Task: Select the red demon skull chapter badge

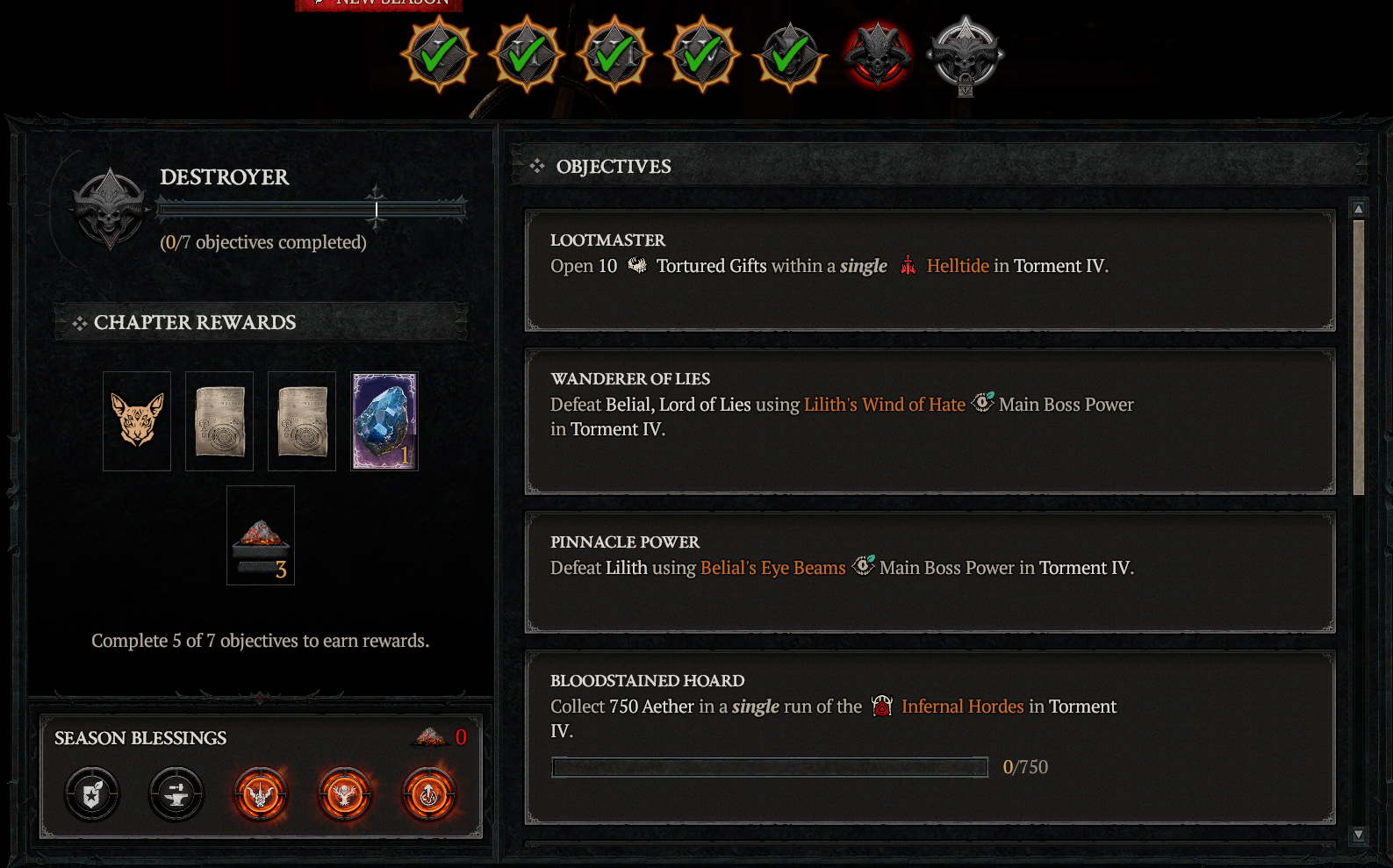Action: coord(878,54)
